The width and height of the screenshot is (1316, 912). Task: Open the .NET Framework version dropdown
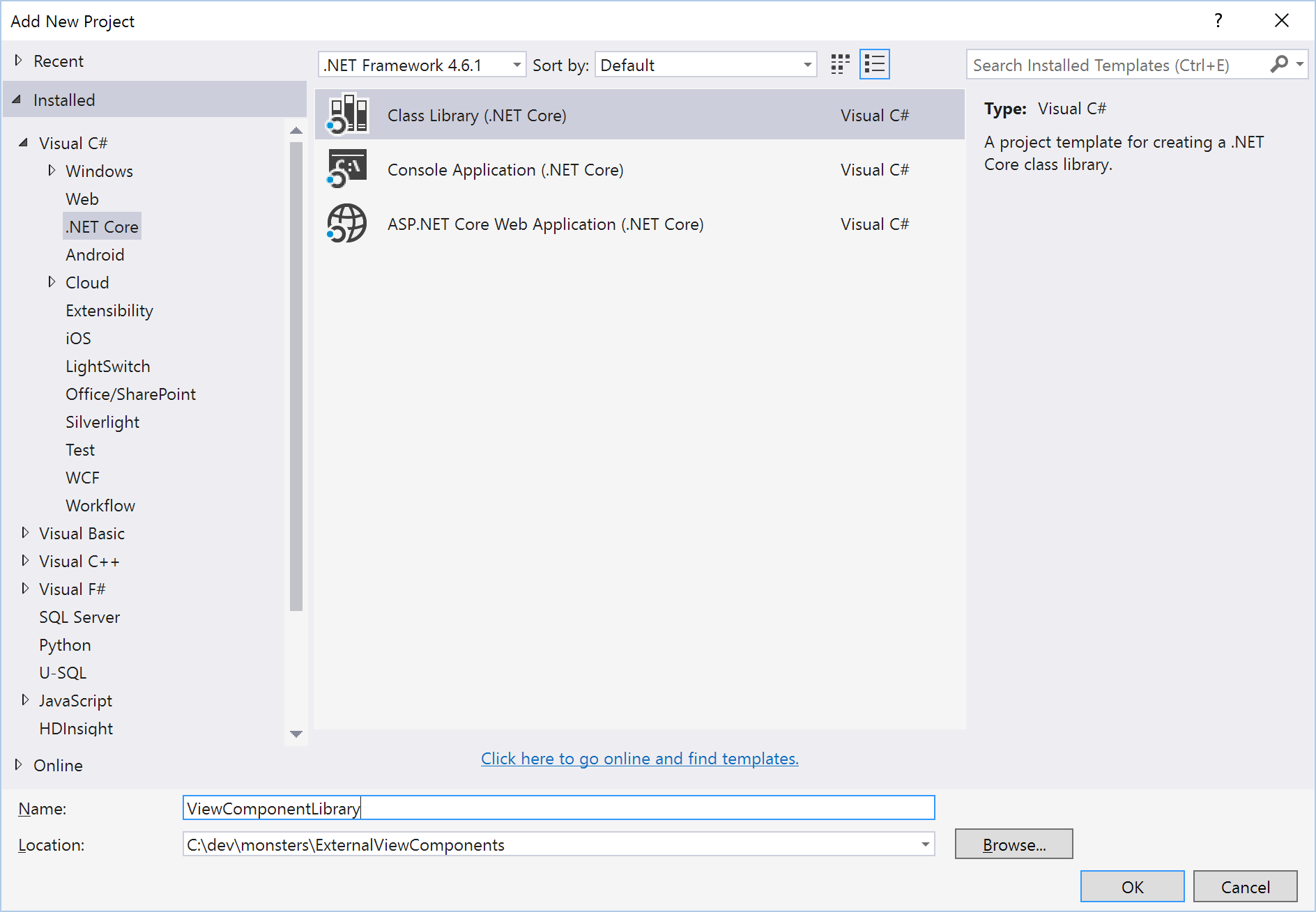tap(517, 65)
